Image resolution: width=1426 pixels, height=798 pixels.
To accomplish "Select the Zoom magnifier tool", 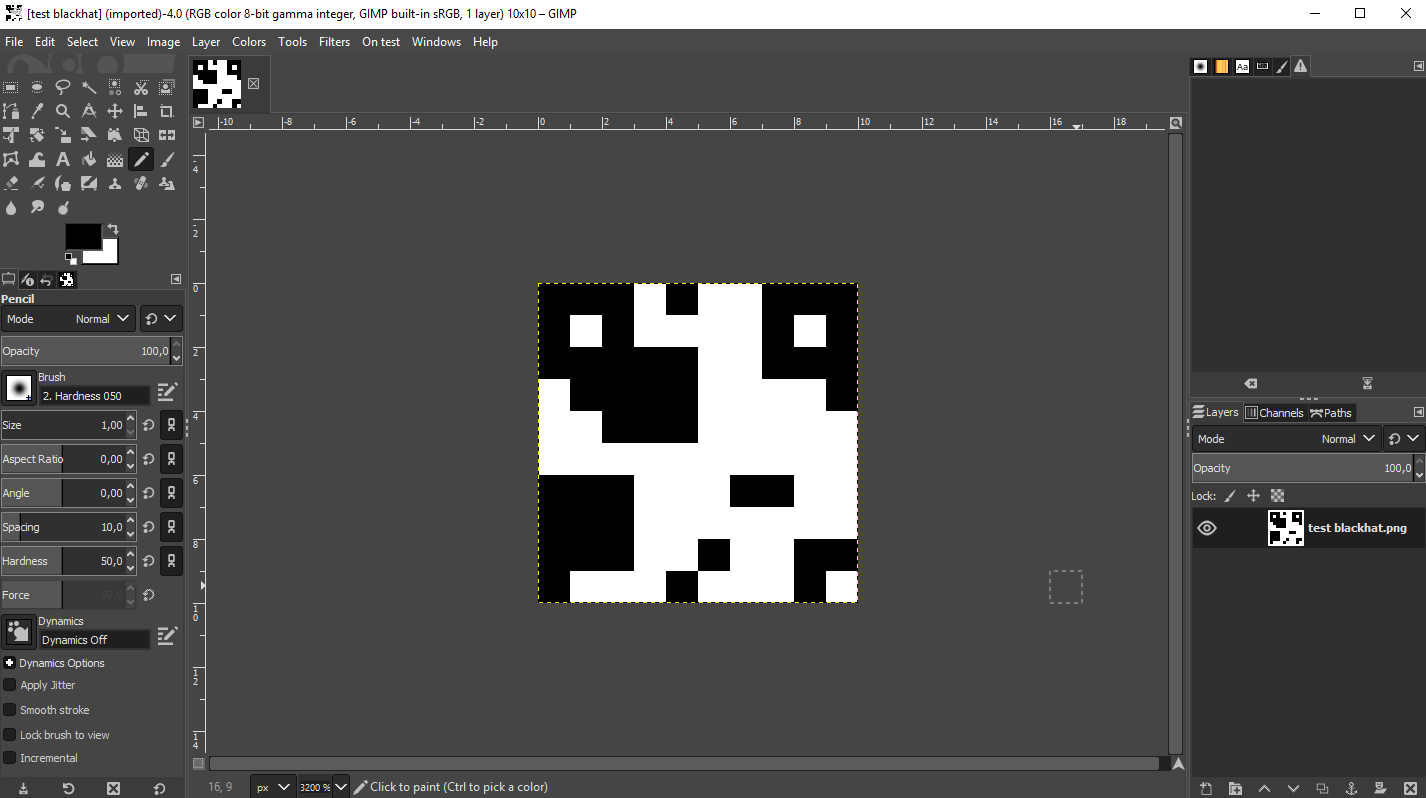I will [x=63, y=111].
